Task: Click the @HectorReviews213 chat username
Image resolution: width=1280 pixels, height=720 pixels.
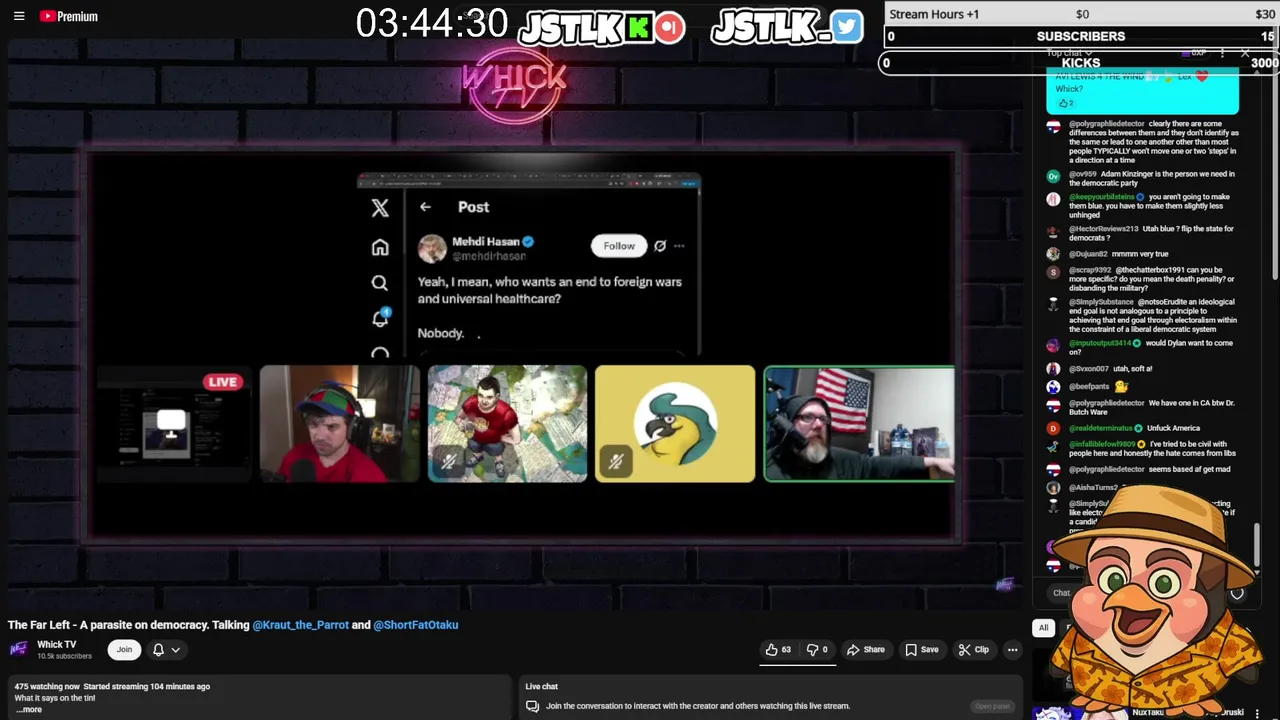Action: (x=1103, y=229)
